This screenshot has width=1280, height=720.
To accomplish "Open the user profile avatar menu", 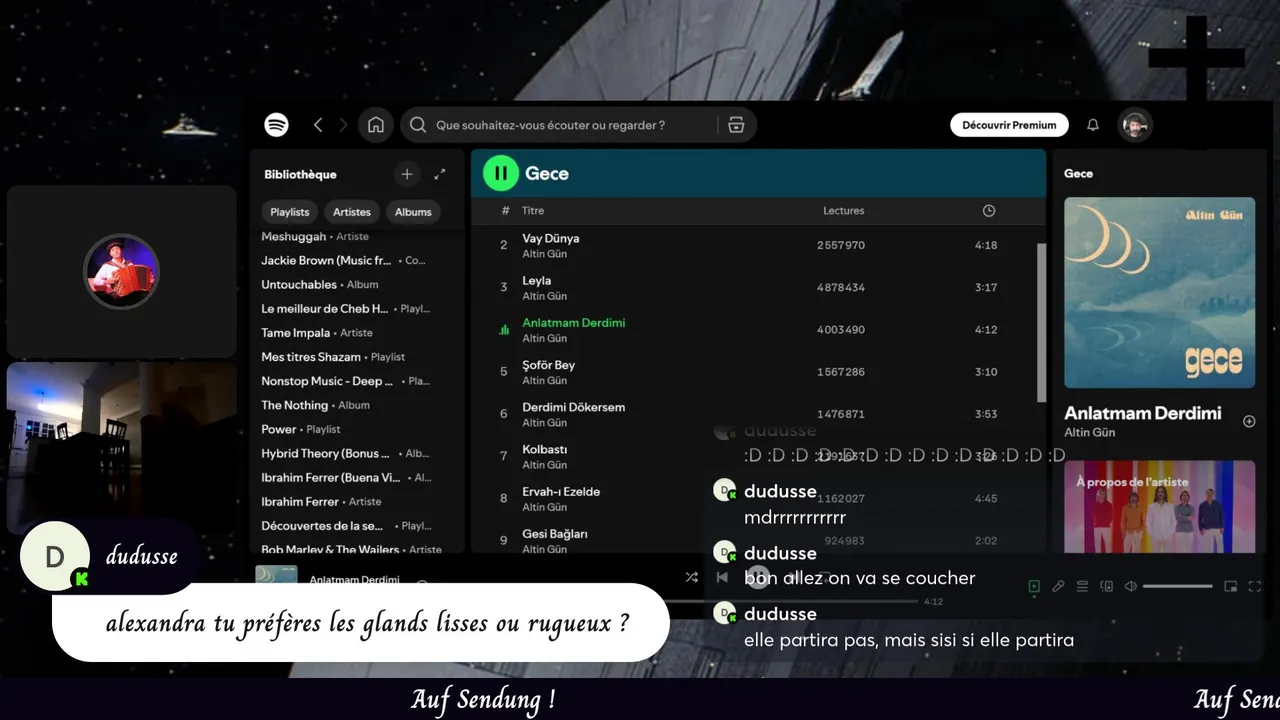I will pos(1135,125).
